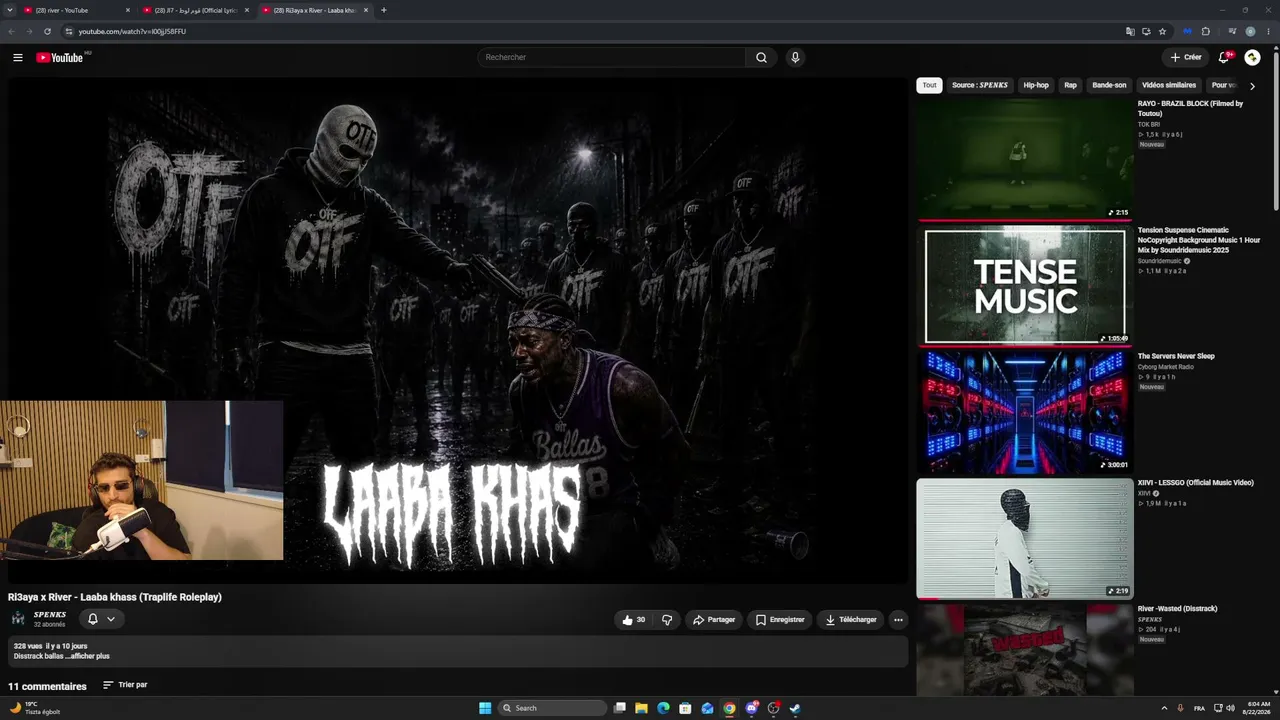This screenshot has height=720, width=1280.
Task: Open Discord from the taskbar
Action: click(x=751, y=708)
